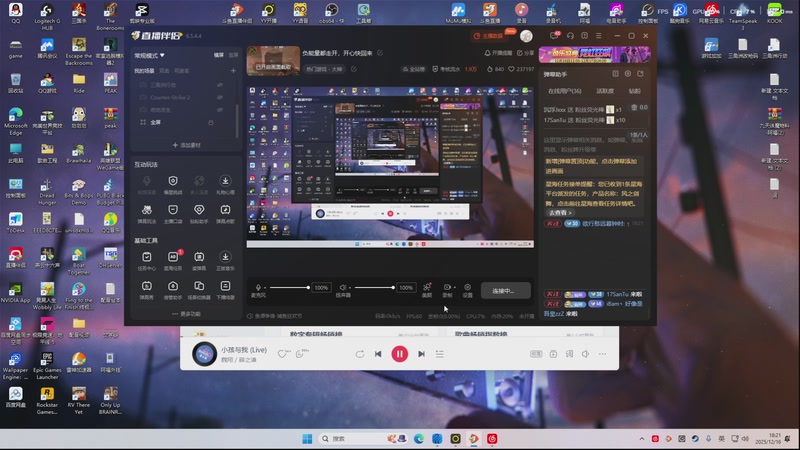800x450 pixels.
Task: Click the 录制 record icon
Action: (x=447, y=287)
